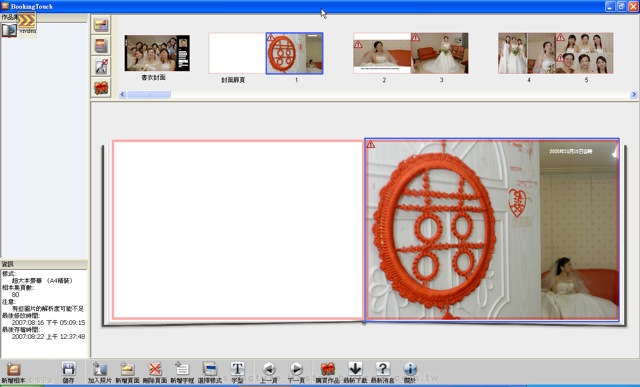Select page 3 wedding gown thumbnail

tap(440, 53)
